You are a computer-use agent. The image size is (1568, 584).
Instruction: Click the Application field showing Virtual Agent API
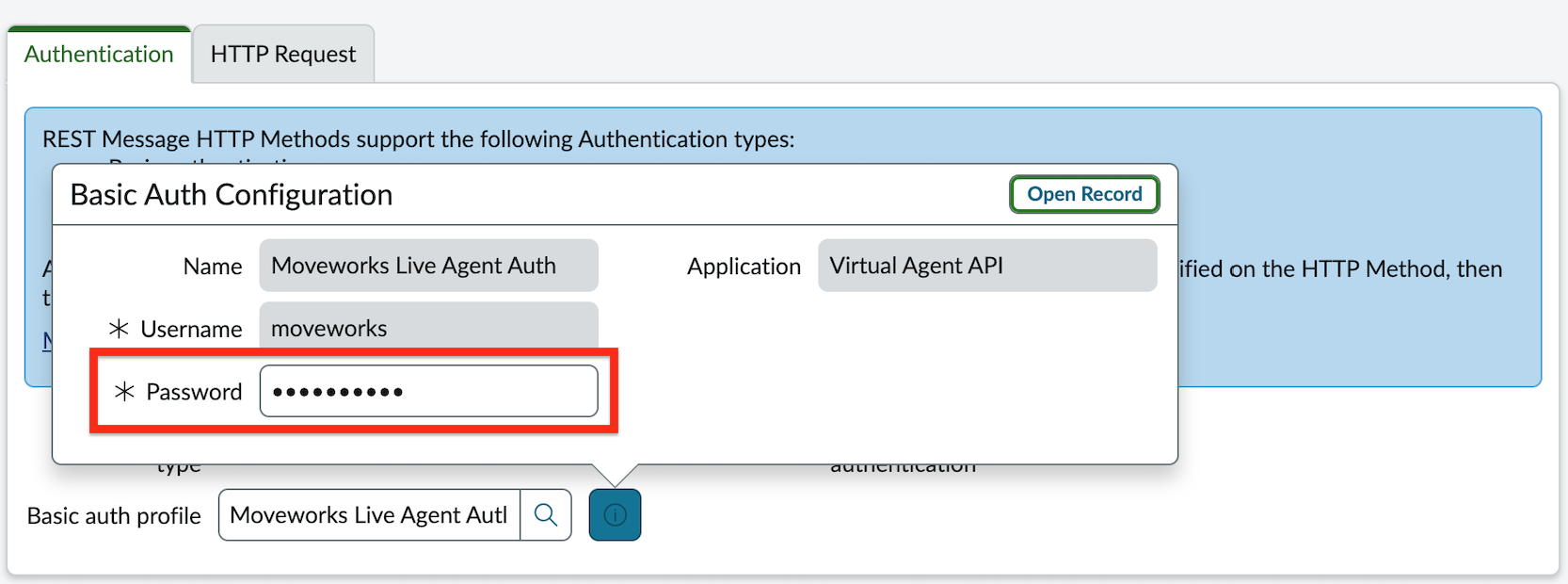coord(986,266)
